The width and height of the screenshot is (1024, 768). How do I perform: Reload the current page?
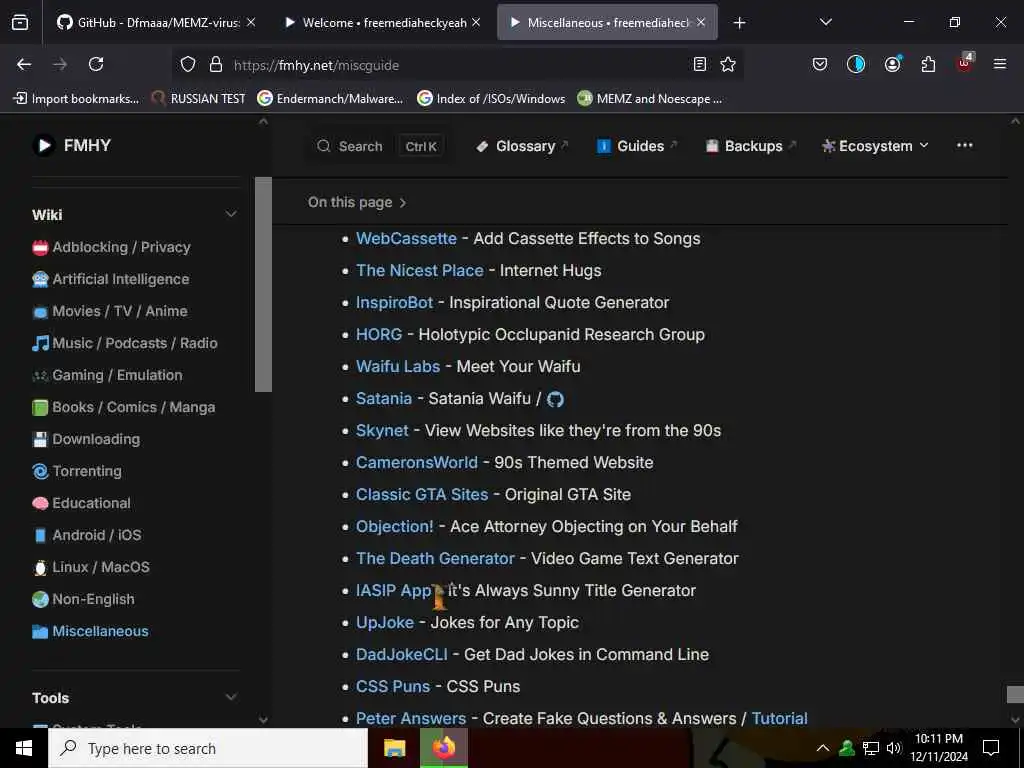pyautogui.click(x=96, y=64)
